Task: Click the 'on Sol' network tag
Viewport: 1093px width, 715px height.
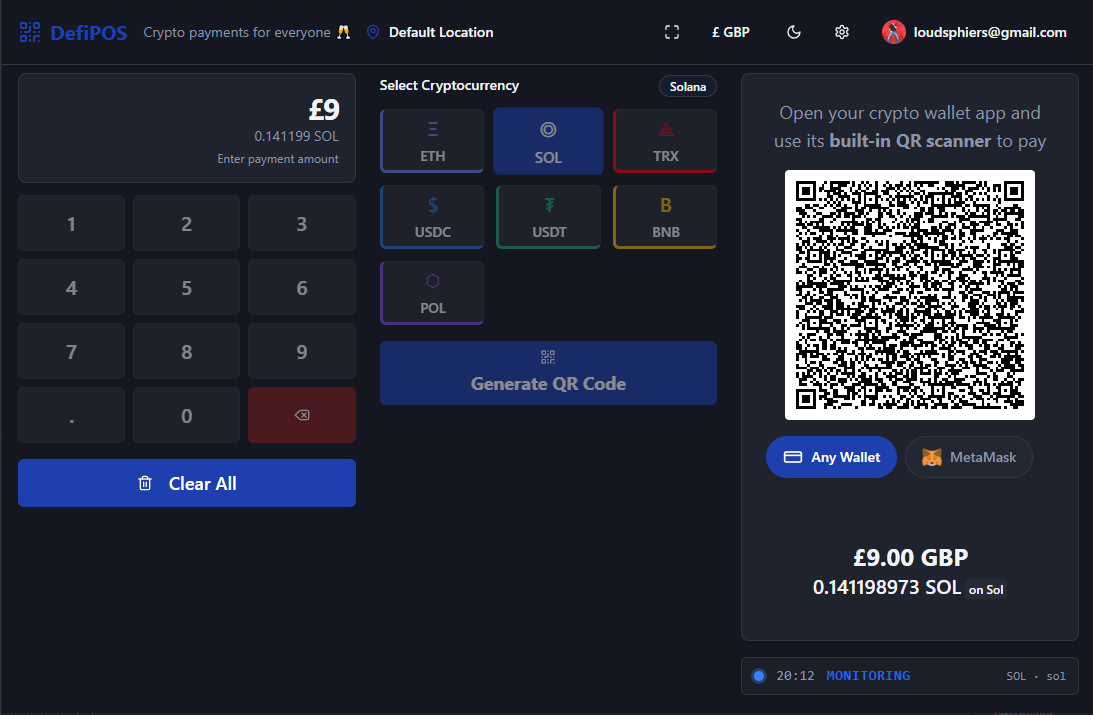Action: tap(986, 590)
